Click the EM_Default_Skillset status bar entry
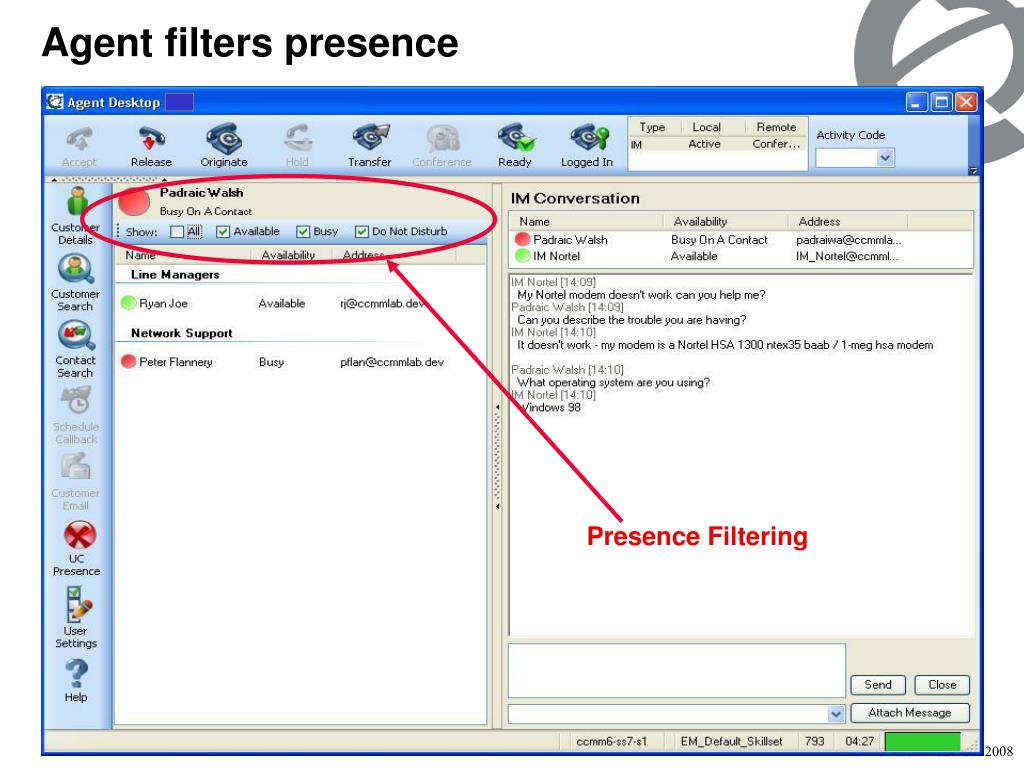This screenshot has width=1024, height=768. click(x=731, y=741)
